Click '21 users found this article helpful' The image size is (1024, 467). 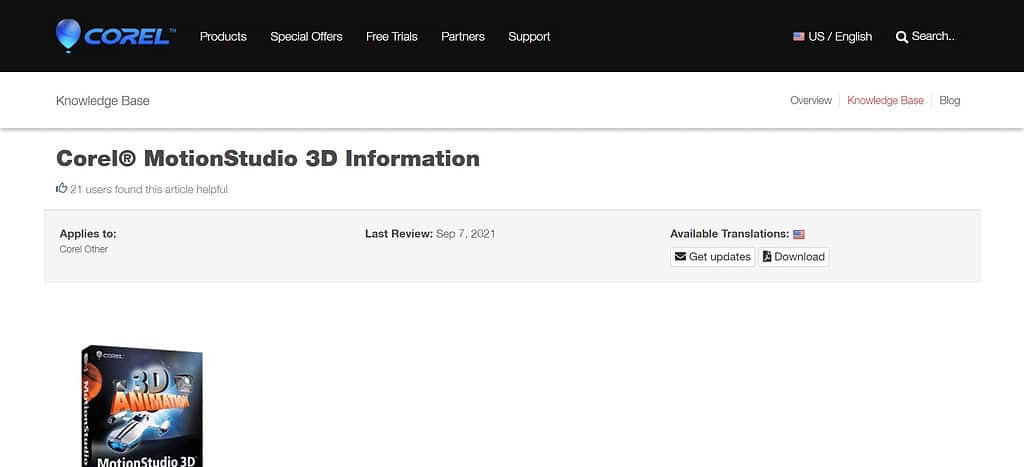point(149,189)
